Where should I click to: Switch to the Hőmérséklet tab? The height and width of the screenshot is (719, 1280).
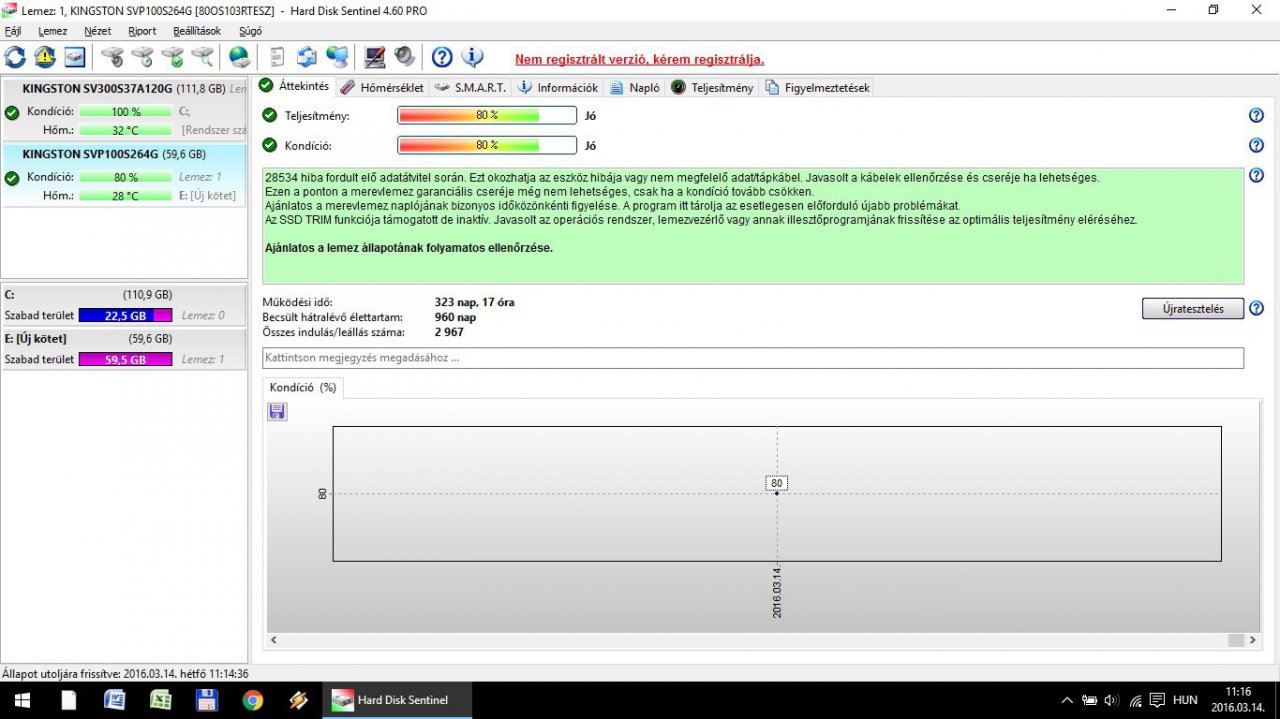383,87
